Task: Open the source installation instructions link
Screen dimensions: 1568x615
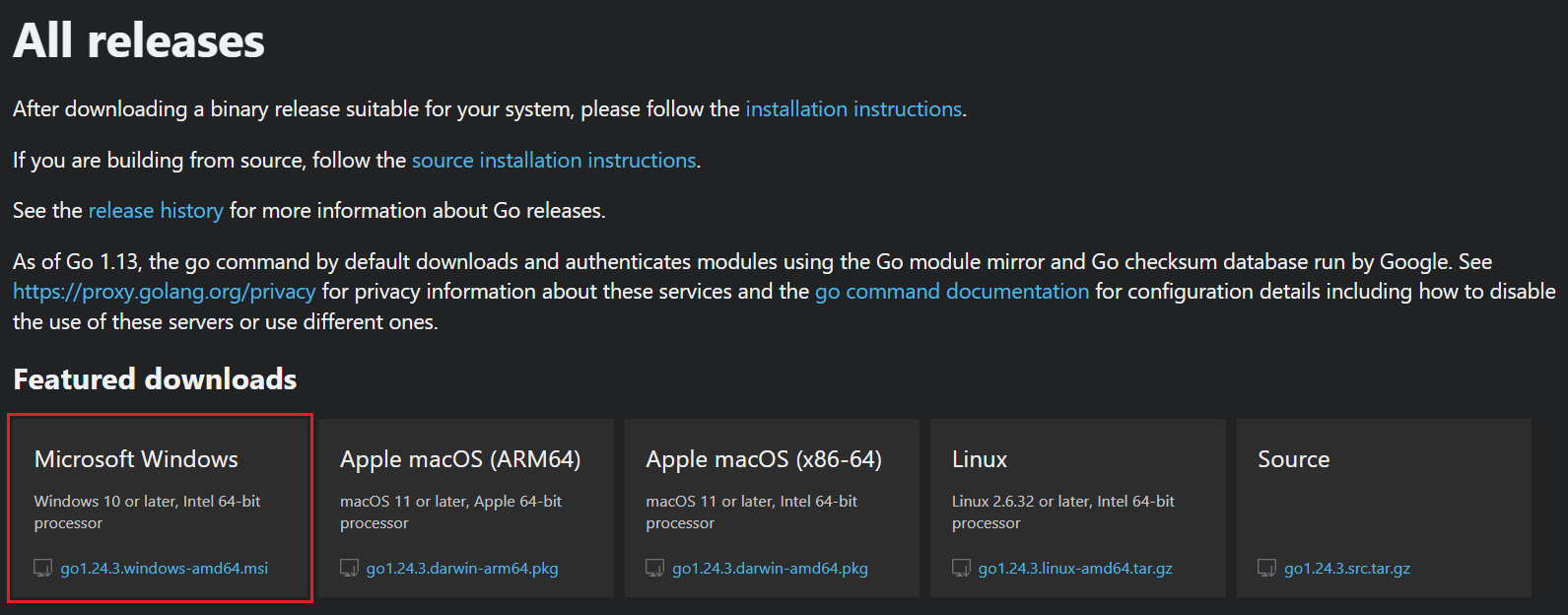Action: point(554,160)
